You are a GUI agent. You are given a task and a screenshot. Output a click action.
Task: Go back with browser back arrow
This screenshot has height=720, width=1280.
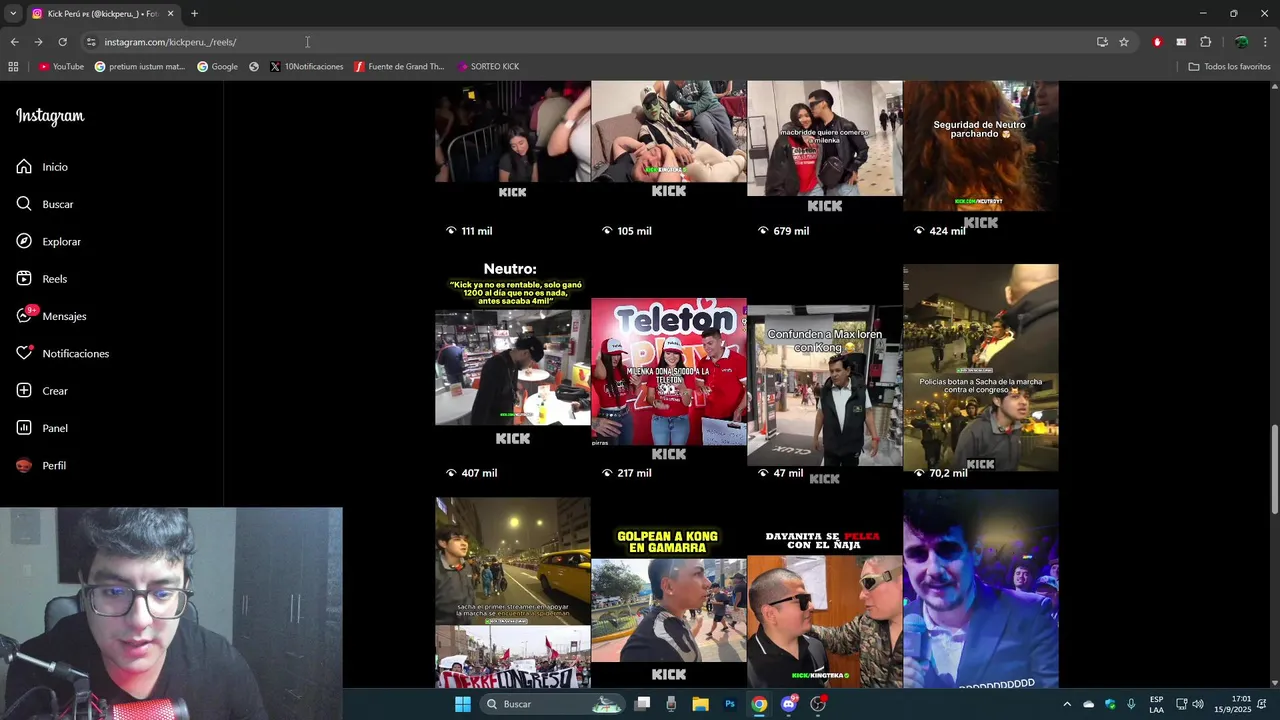(x=14, y=42)
